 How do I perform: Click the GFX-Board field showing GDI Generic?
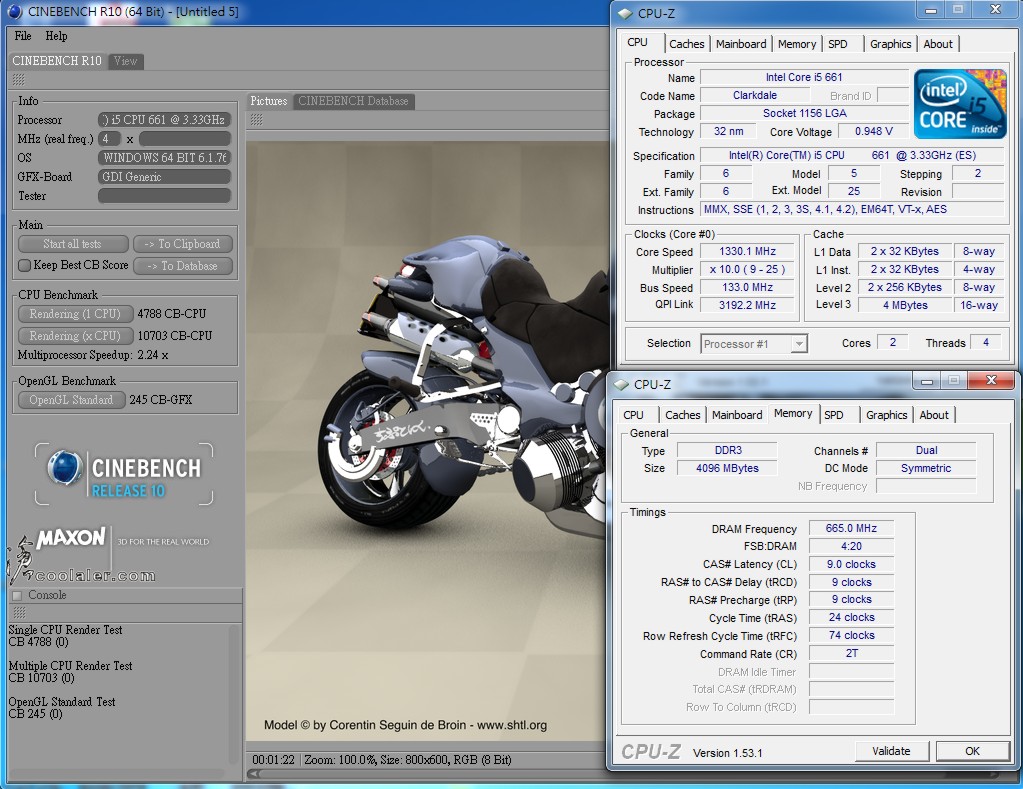coord(164,177)
